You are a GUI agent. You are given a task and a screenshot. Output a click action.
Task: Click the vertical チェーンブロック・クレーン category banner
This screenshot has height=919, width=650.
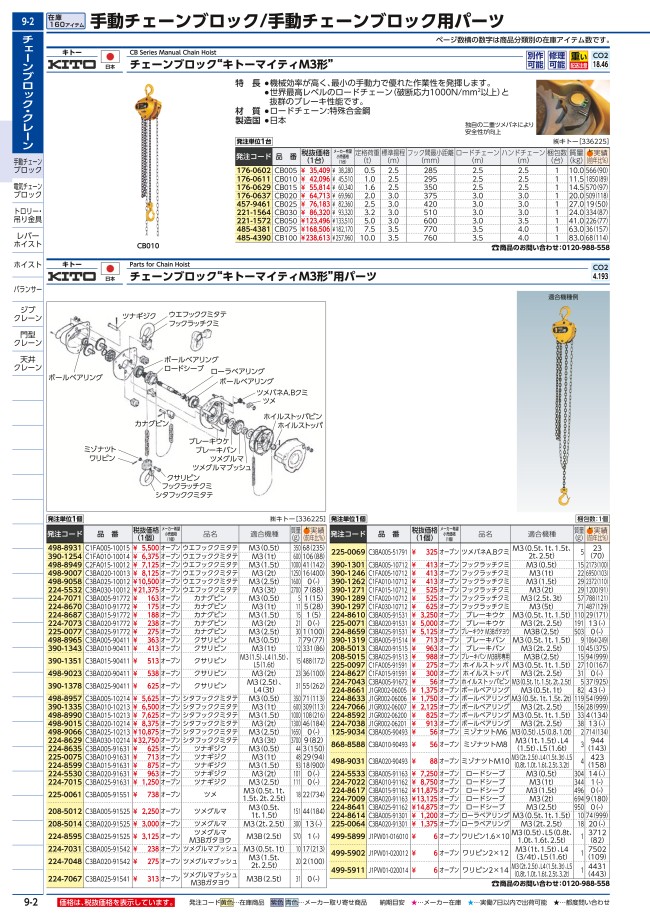[28, 91]
